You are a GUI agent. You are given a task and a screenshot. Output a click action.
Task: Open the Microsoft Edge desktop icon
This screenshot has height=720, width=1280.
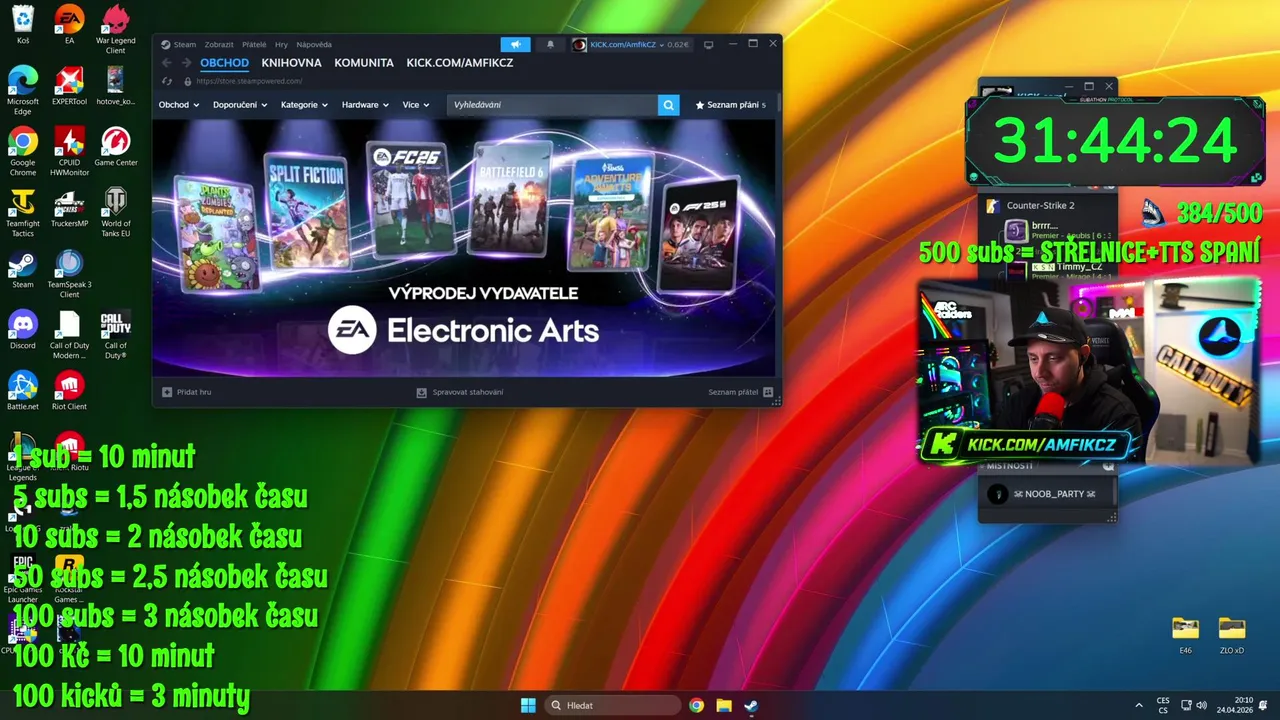23,91
